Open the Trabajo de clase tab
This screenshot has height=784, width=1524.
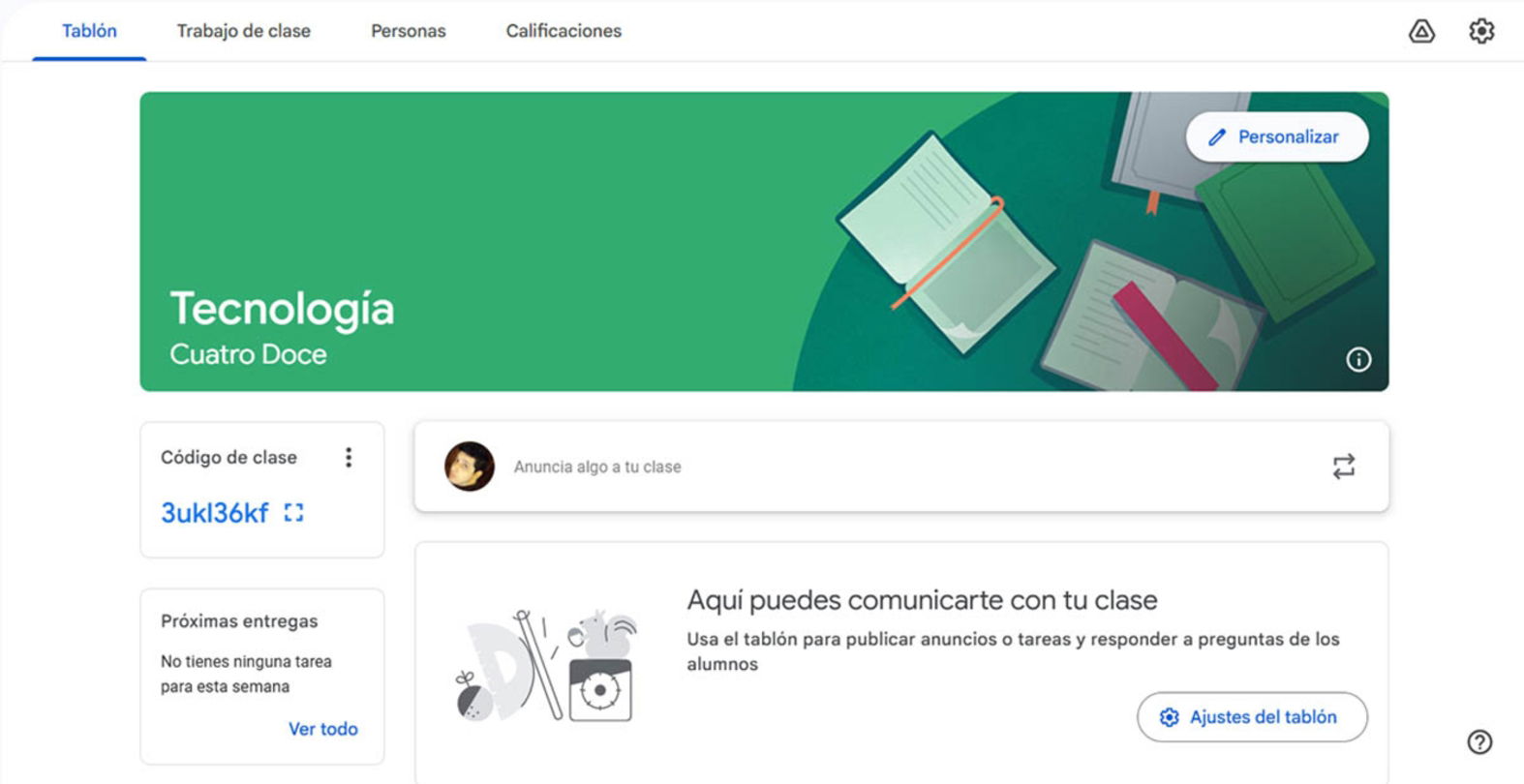(243, 31)
